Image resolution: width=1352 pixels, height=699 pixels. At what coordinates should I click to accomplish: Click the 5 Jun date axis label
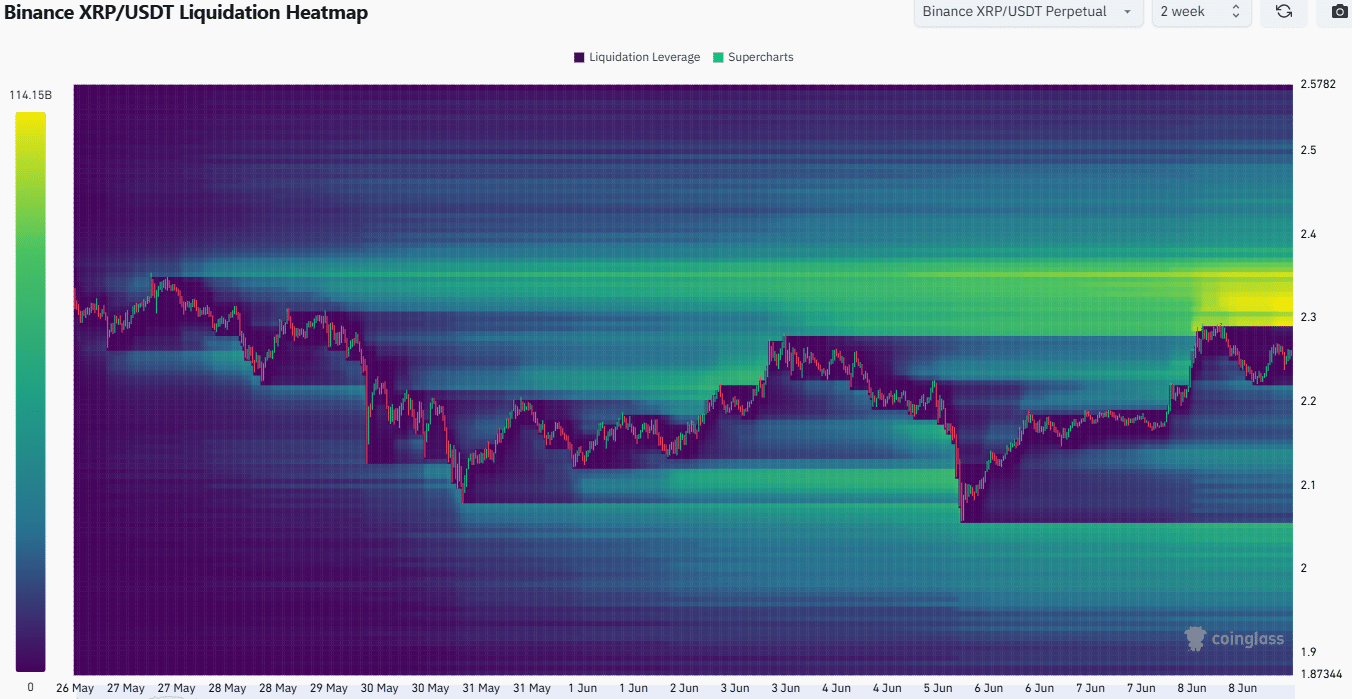(937, 688)
